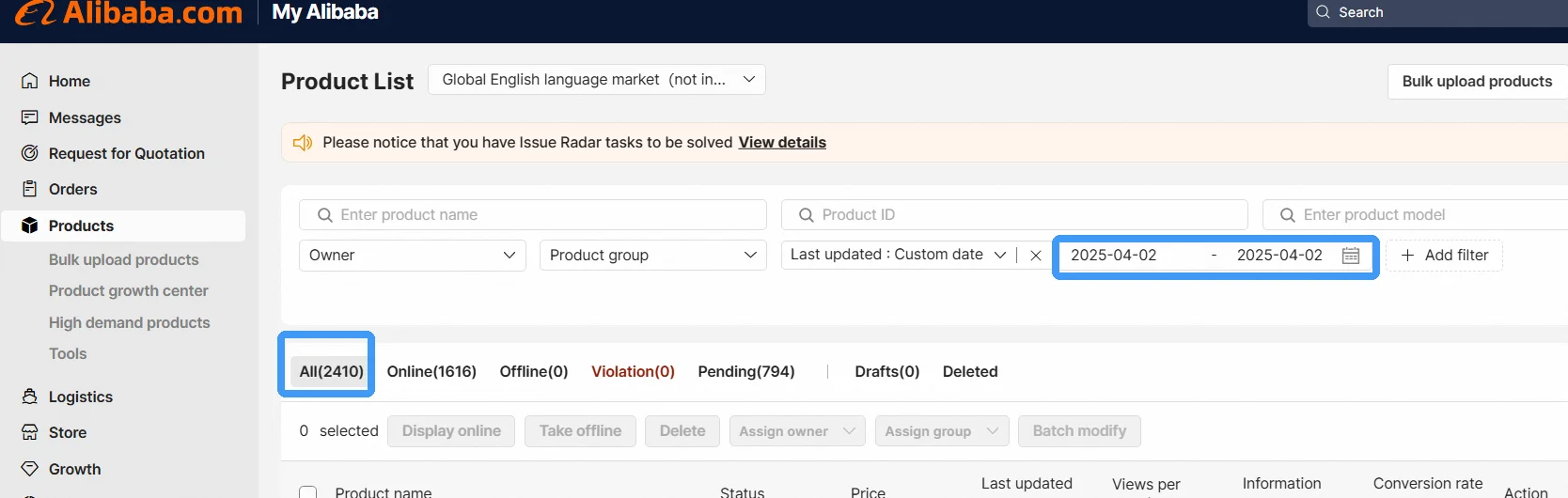The width and height of the screenshot is (1568, 498).
Task: Open Product growth center submenu item
Action: click(129, 291)
